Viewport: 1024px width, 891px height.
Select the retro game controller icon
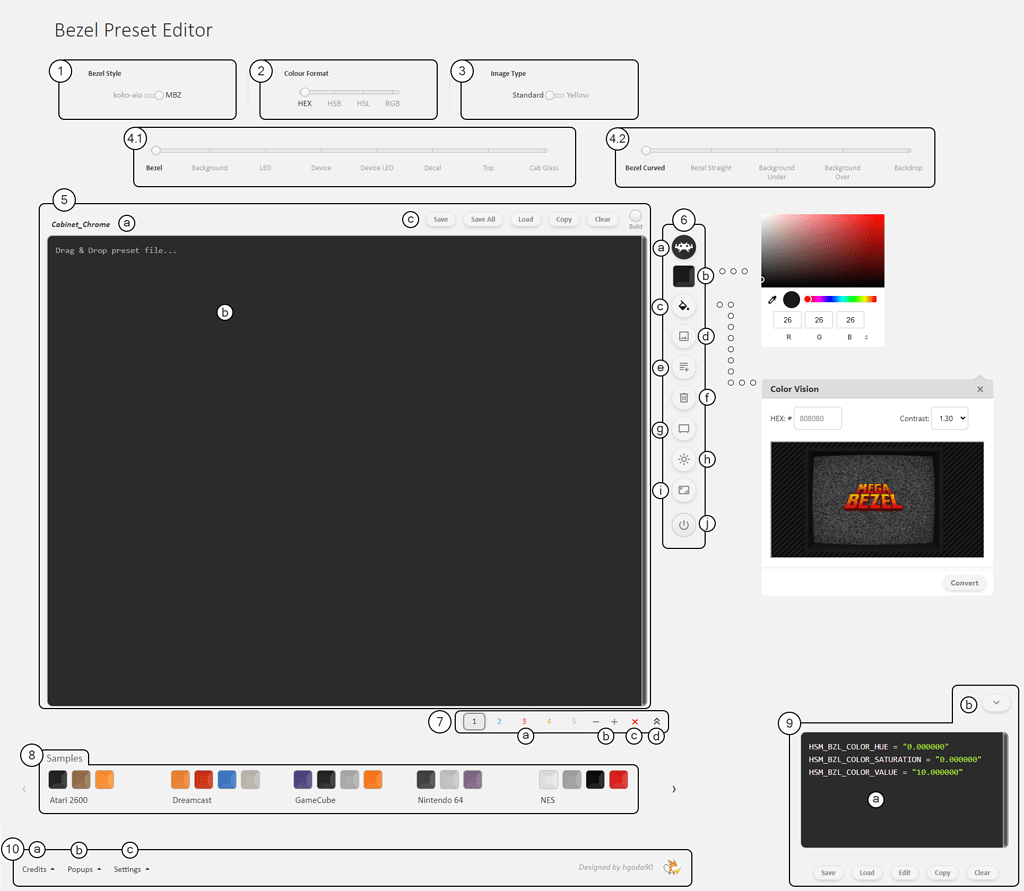coord(683,246)
